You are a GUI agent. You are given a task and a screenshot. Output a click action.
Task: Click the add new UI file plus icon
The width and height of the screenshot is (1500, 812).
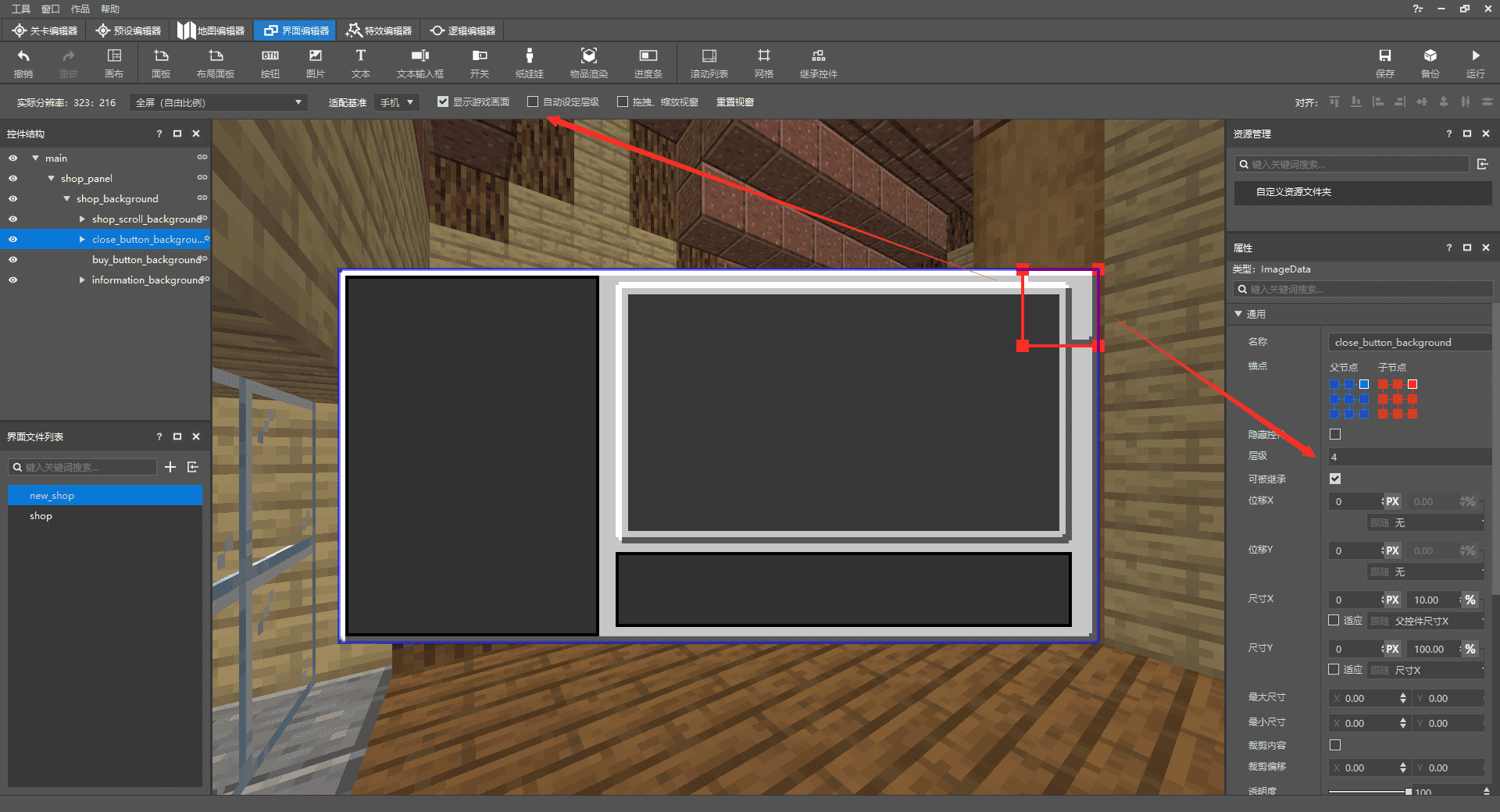pyautogui.click(x=170, y=467)
